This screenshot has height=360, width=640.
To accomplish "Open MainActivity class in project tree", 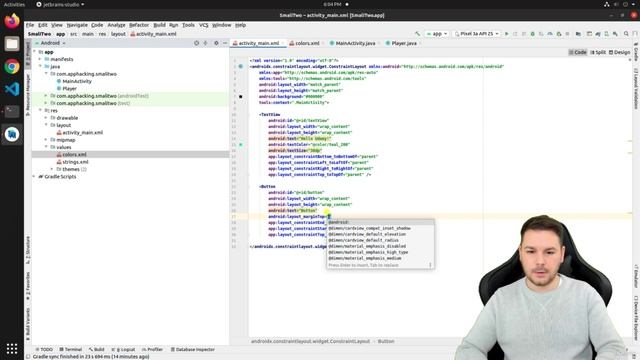I will pos(74,81).
